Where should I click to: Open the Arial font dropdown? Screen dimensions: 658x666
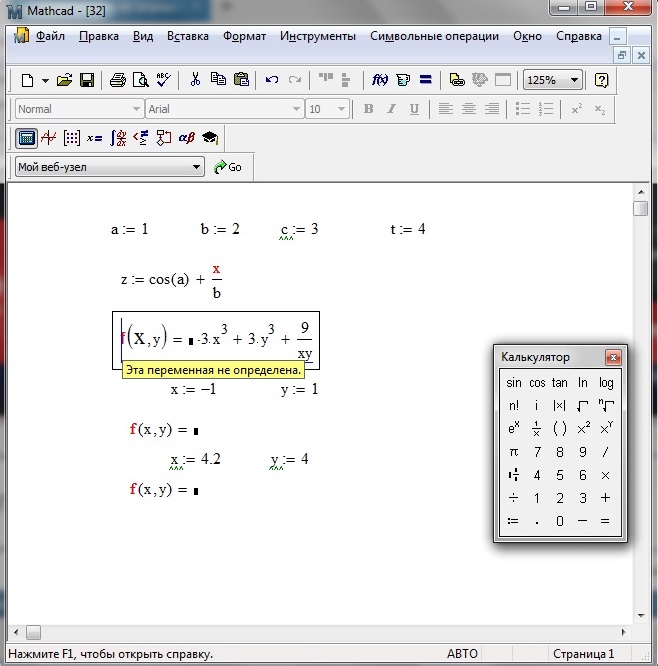(x=296, y=109)
